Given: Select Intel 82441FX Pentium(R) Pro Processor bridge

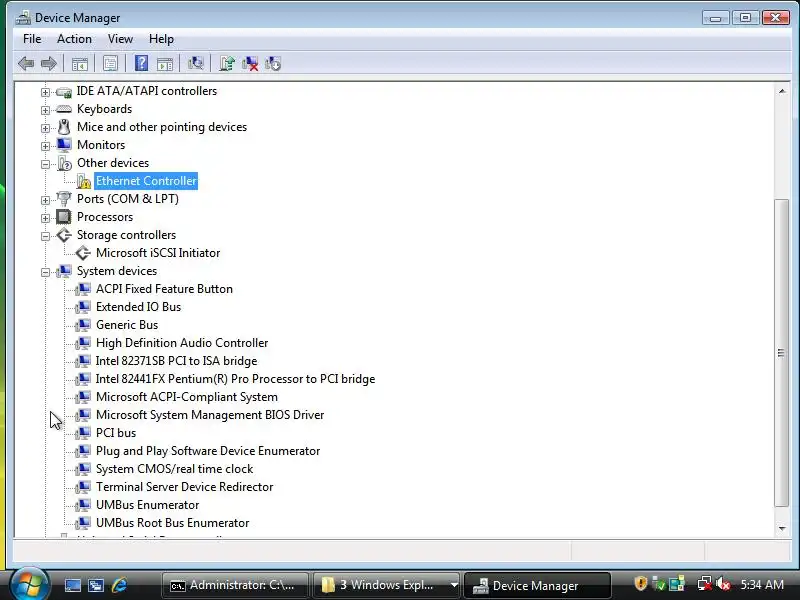Looking at the screenshot, I should coord(235,379).
